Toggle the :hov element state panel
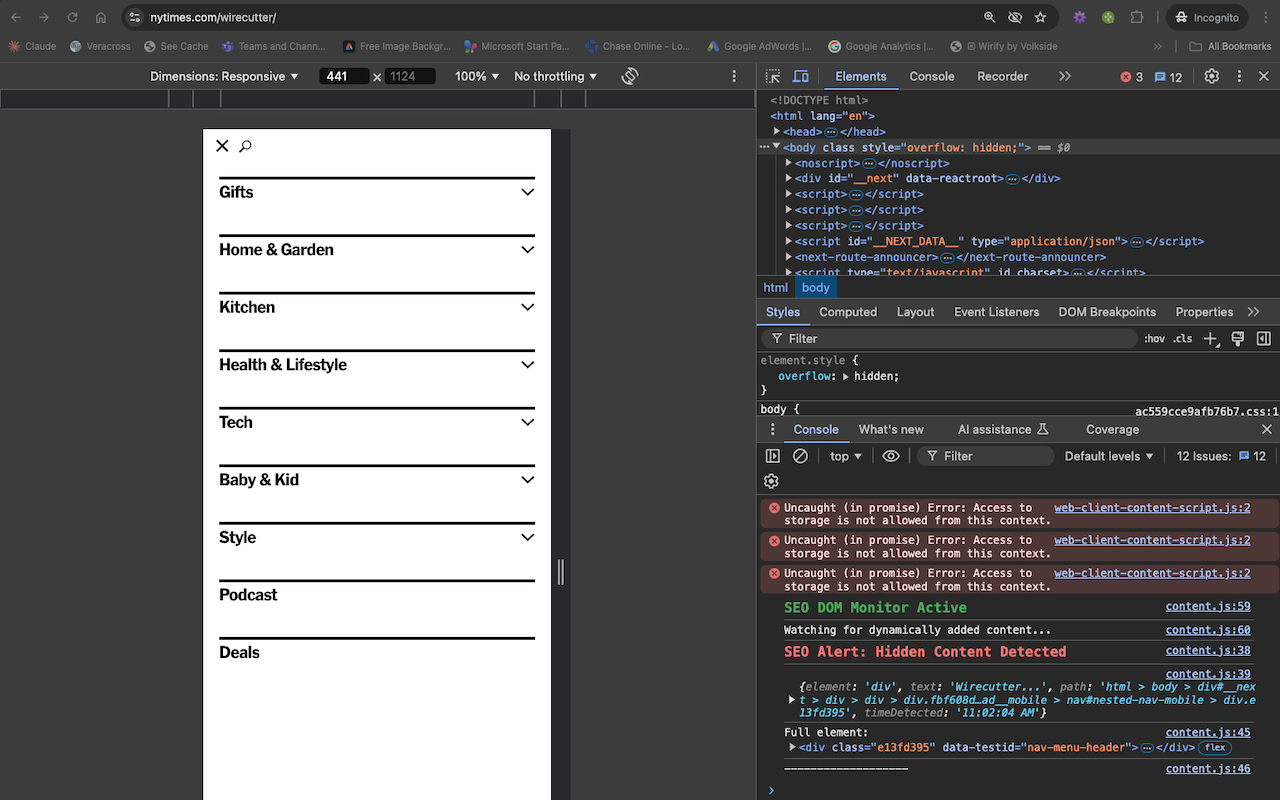This screenshot has width=1280, height=800. [x=1154, y=339]
